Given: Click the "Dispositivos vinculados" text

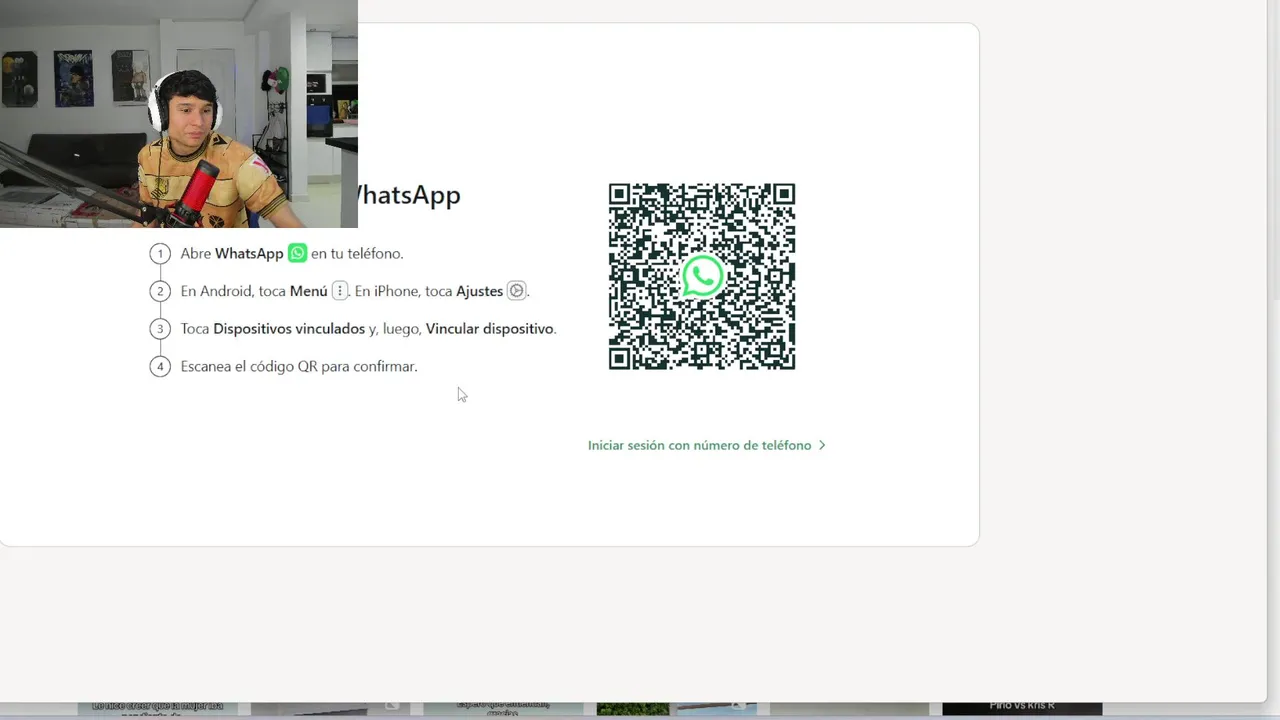Looking at the screenshot, I should pyautogui.click(x=289, y=328).
